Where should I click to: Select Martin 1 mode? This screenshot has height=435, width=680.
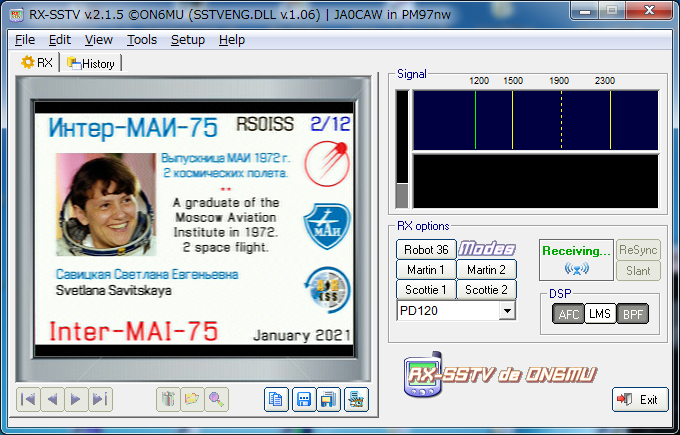[426, 270]
